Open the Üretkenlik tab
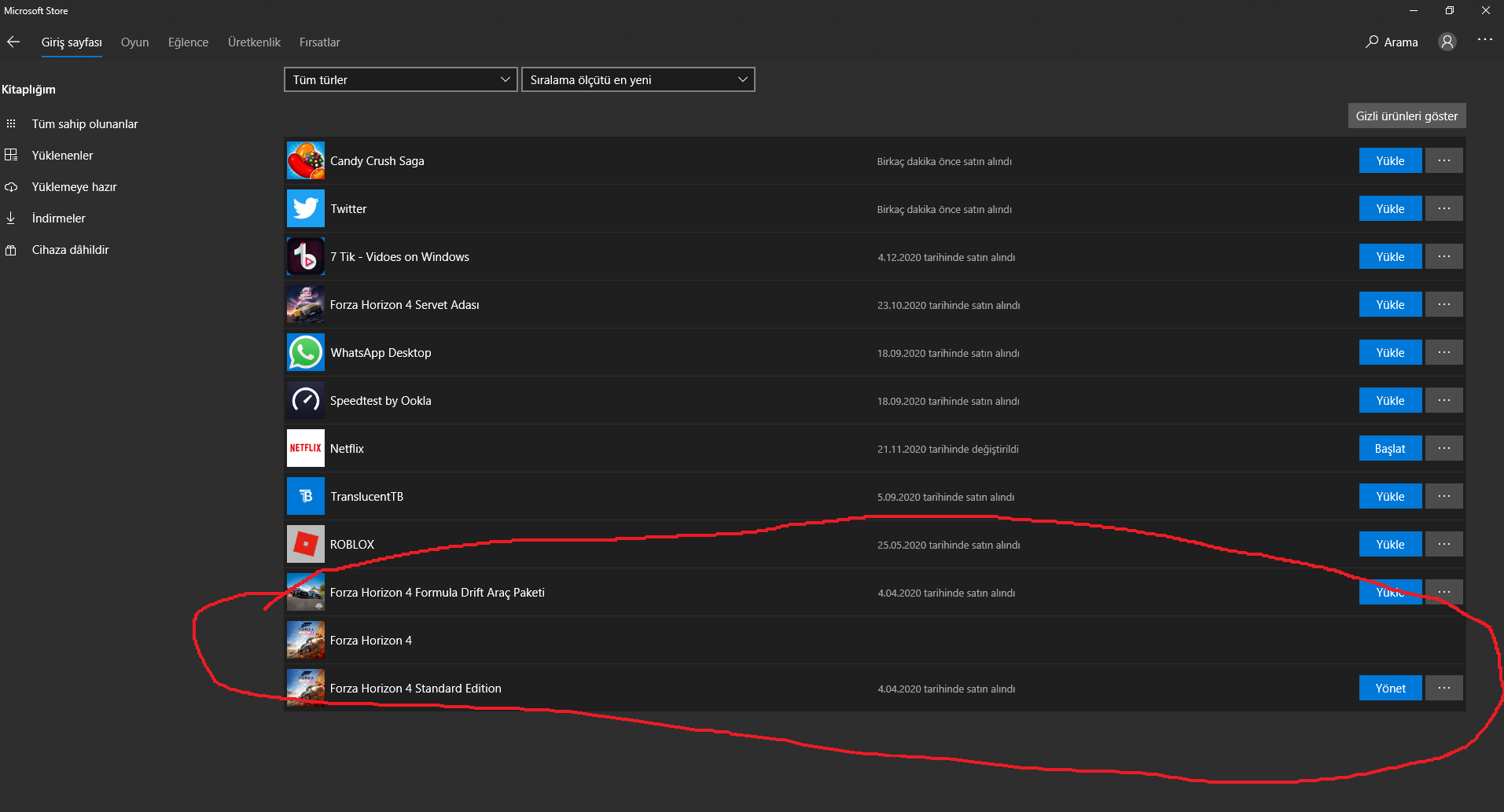The width and height of the screenshot is (1504, 812). [254, 42]
